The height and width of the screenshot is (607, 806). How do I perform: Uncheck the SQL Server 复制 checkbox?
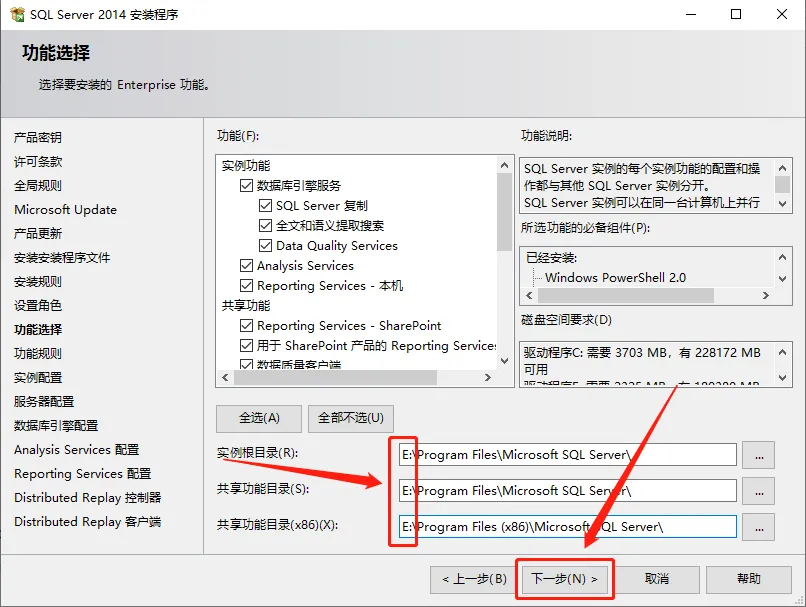click(x=265, y=206)
